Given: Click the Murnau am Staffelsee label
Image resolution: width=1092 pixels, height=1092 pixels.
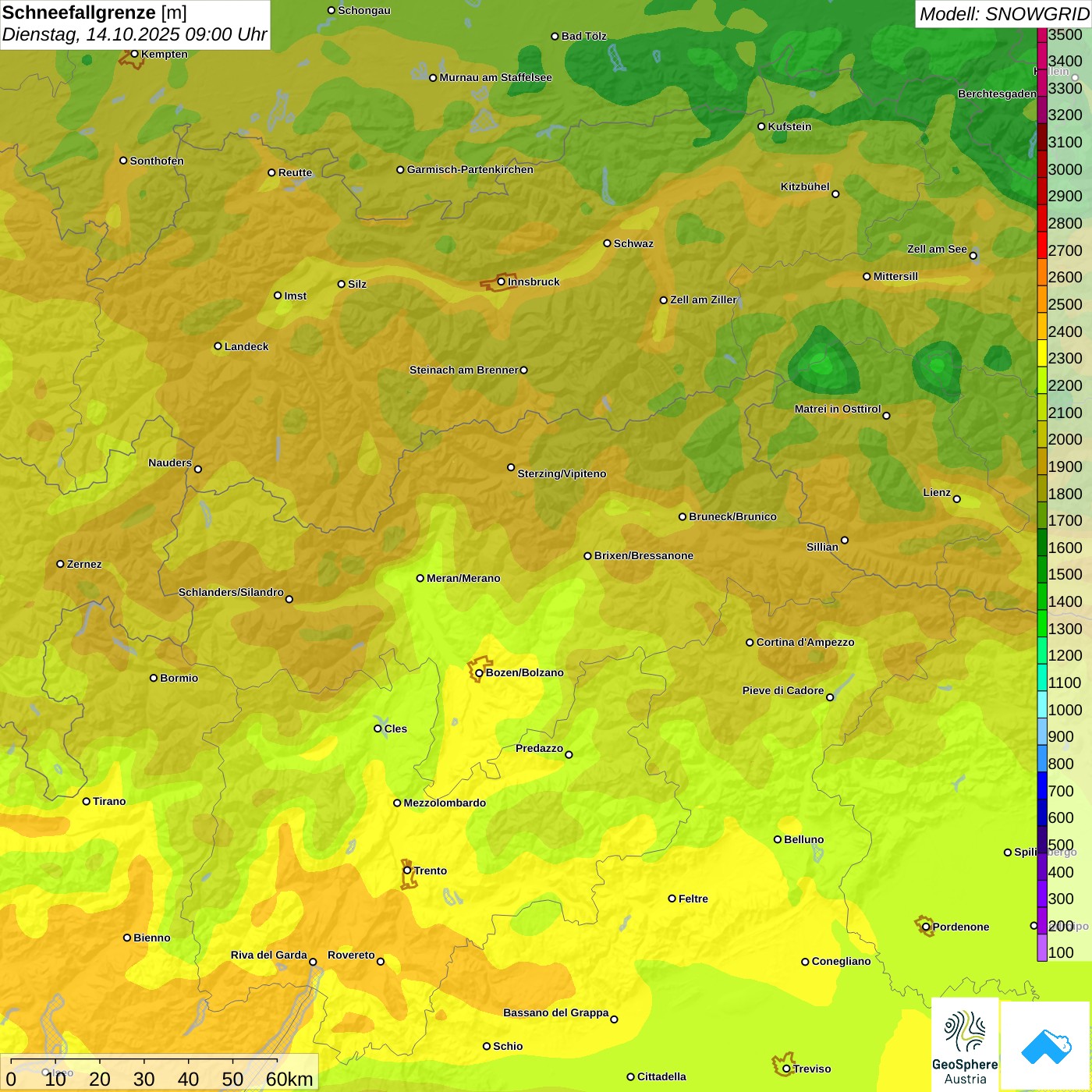Looking at the screenshot, I should tap(495, 77).
